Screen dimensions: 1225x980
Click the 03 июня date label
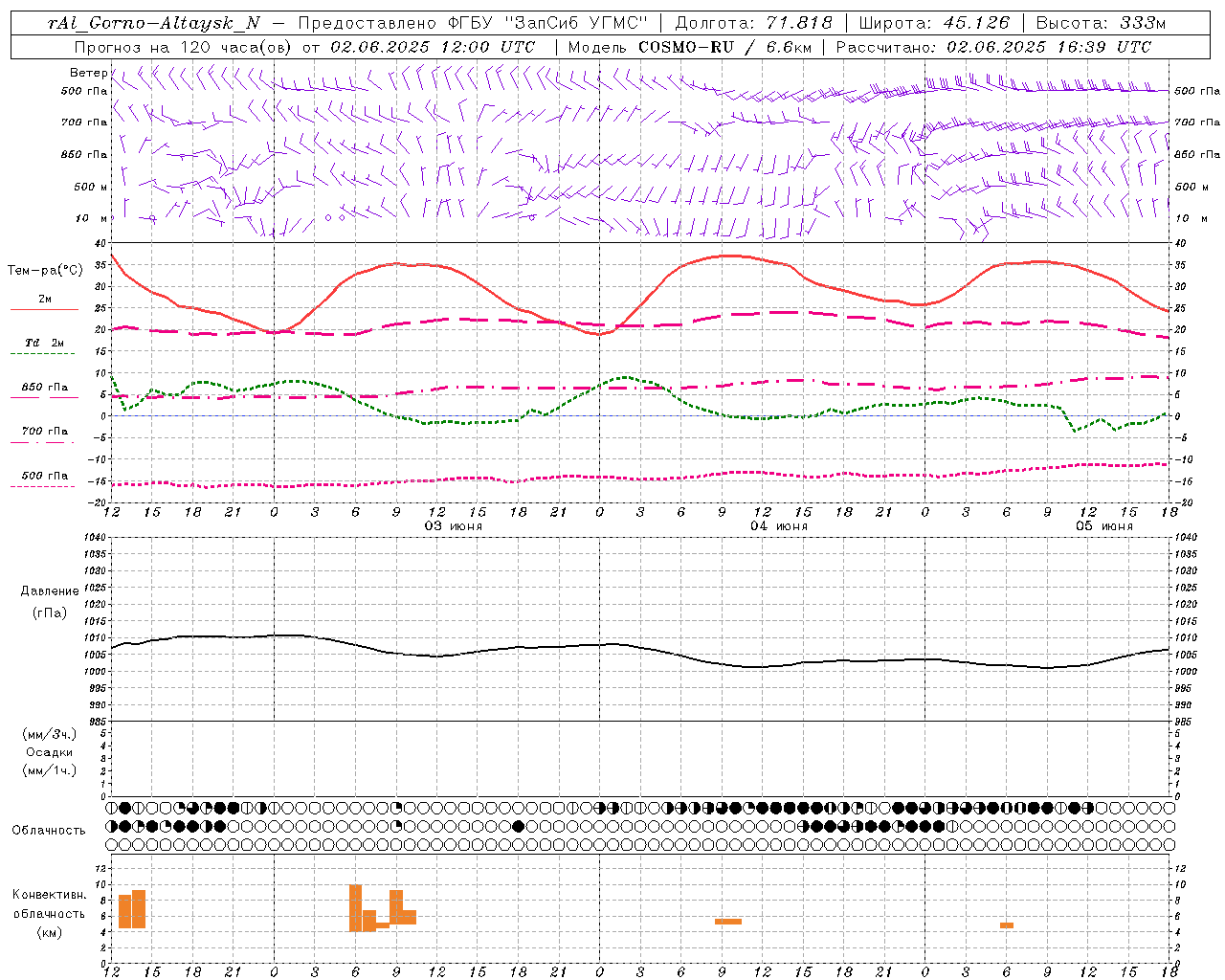454,526
